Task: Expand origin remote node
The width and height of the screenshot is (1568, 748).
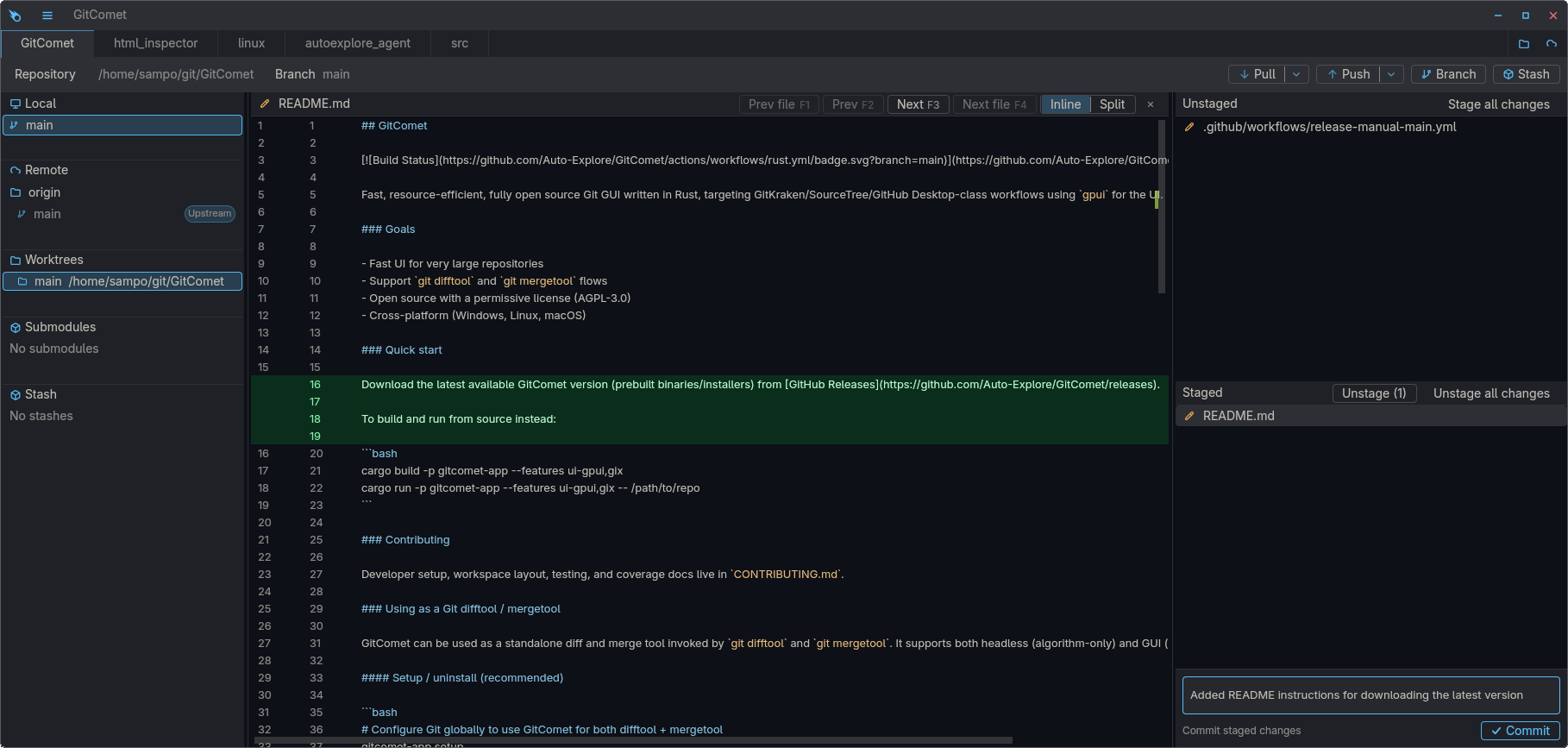Action: click(122, 192)
